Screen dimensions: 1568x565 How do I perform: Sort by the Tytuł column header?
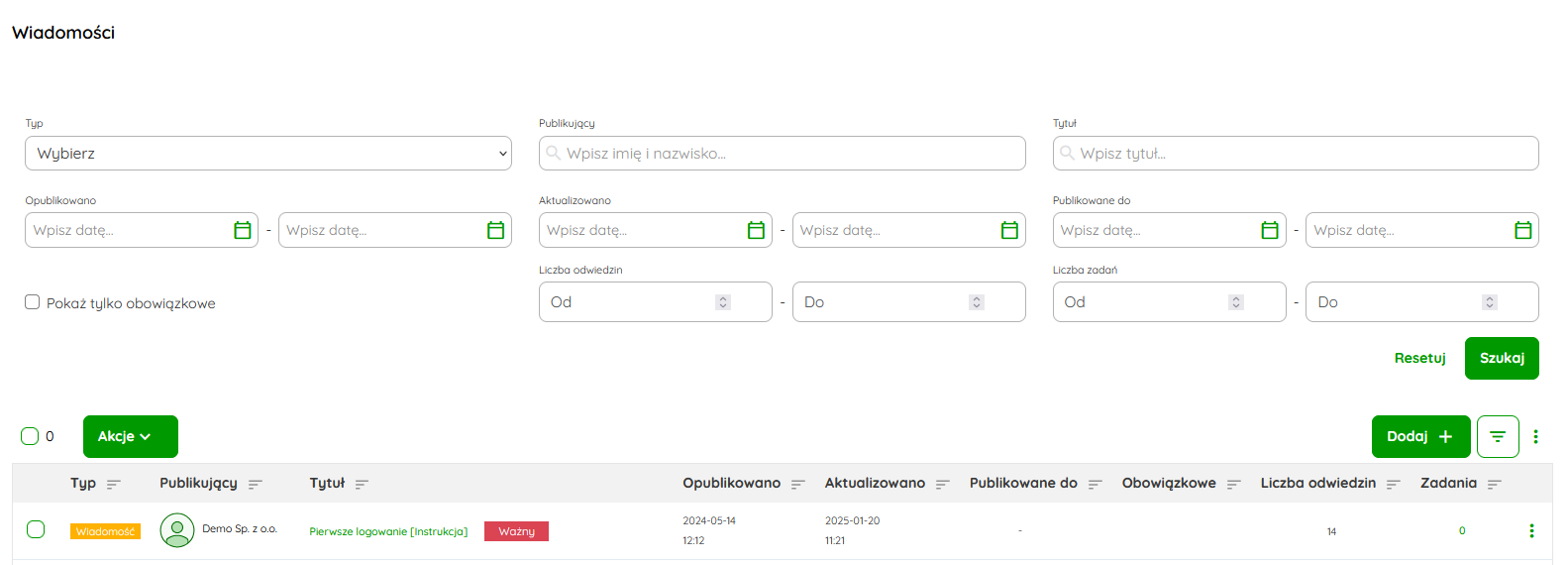pos(327,483)
